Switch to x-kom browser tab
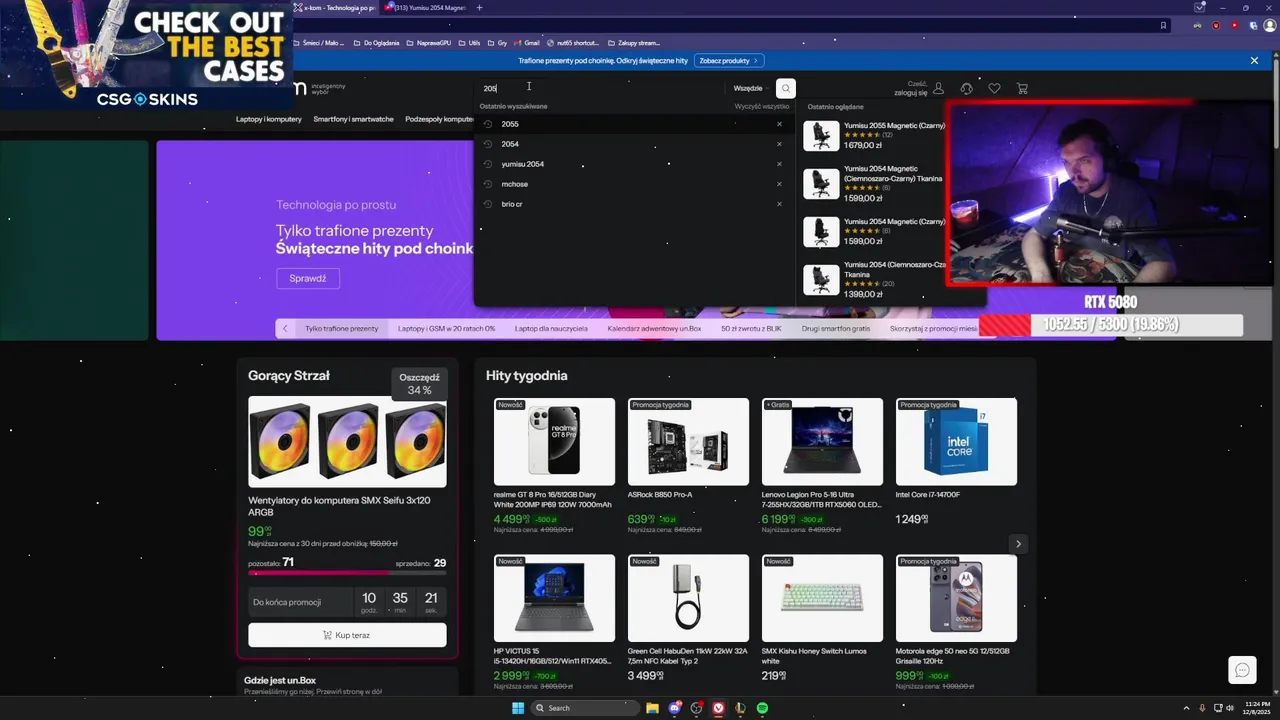The image size is (1280, 720). point(337,8)
